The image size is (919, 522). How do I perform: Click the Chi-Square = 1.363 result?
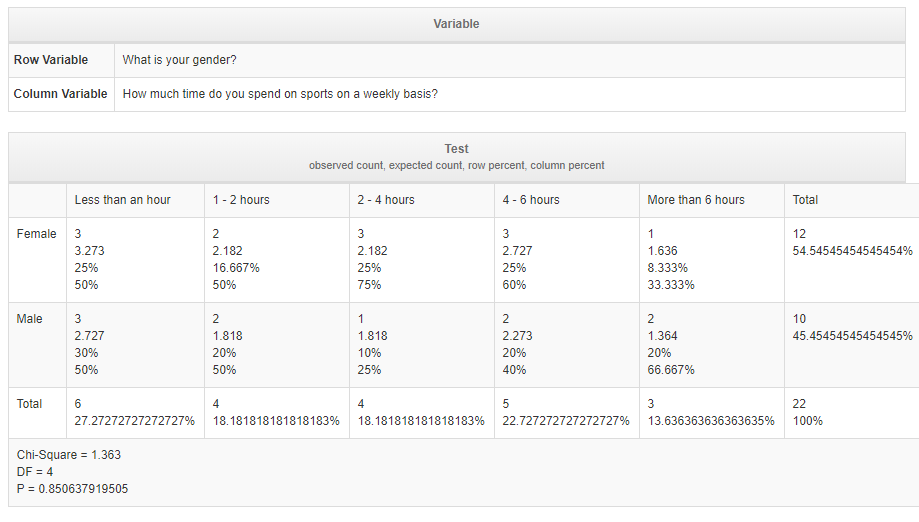pyautogui.click(x=69, y=455)
